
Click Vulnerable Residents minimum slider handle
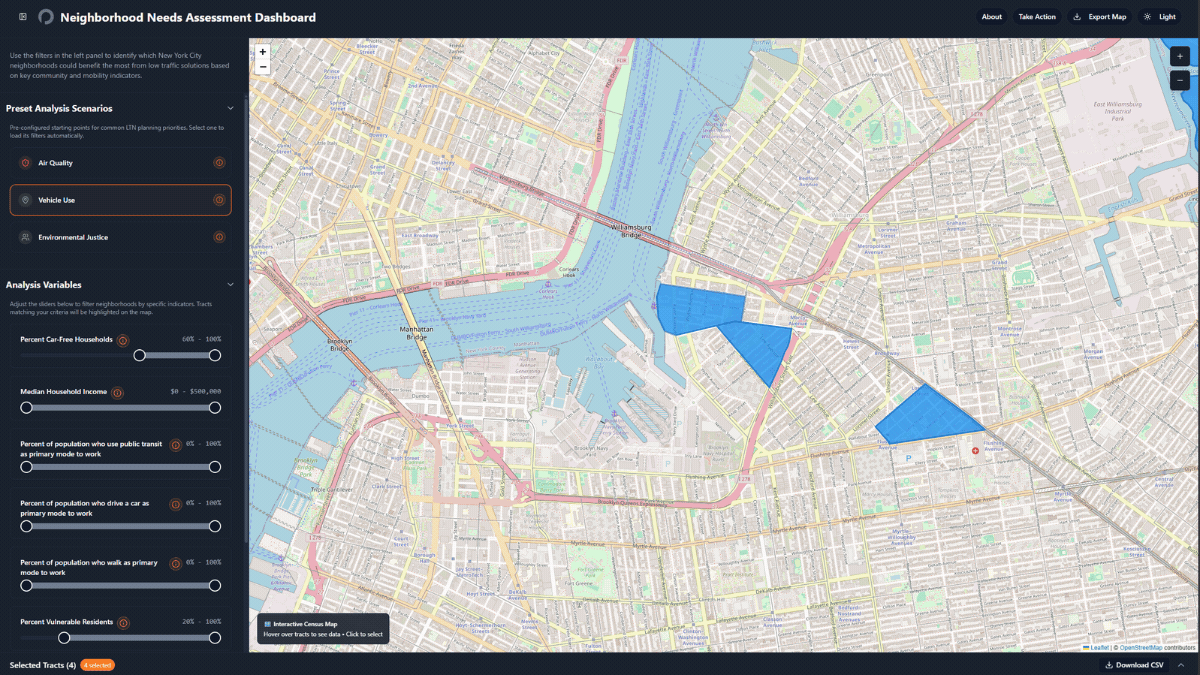click(64, 637)
